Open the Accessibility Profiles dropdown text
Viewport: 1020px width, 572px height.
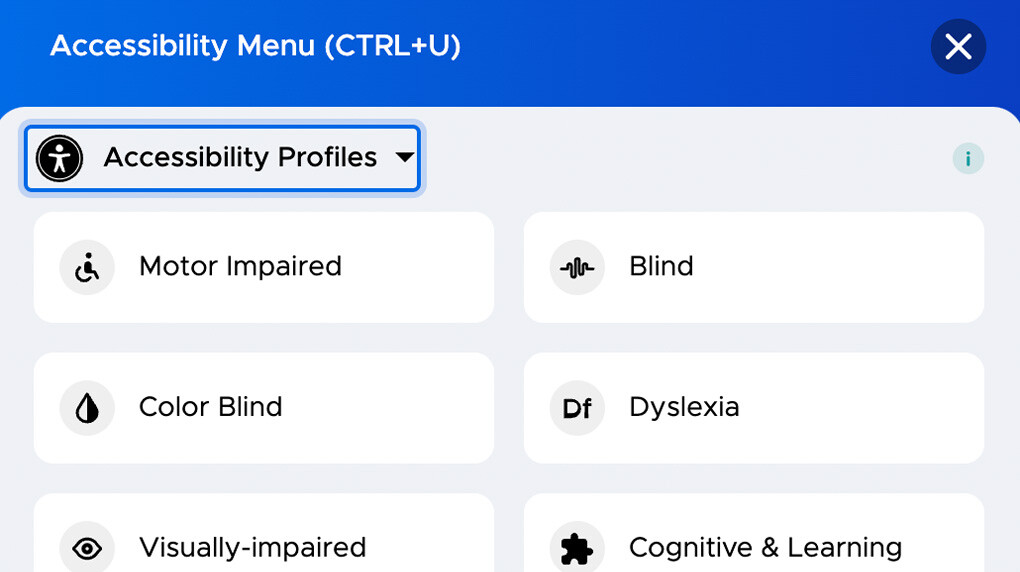pos(240,158)
